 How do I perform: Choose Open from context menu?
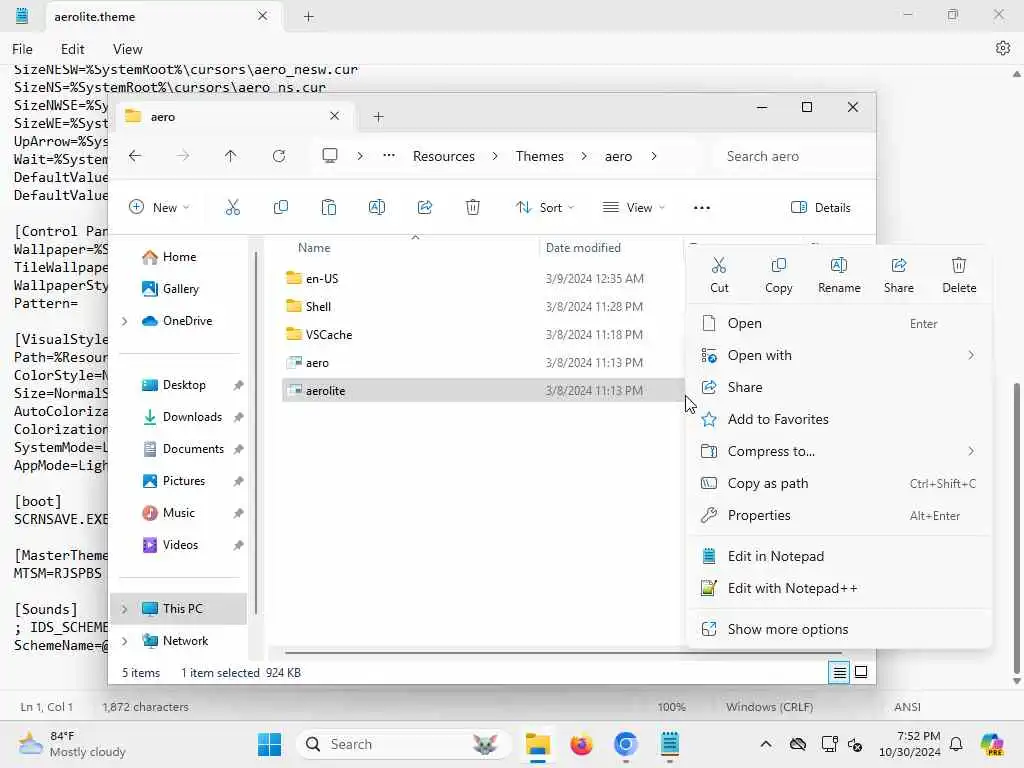(839, 323)
